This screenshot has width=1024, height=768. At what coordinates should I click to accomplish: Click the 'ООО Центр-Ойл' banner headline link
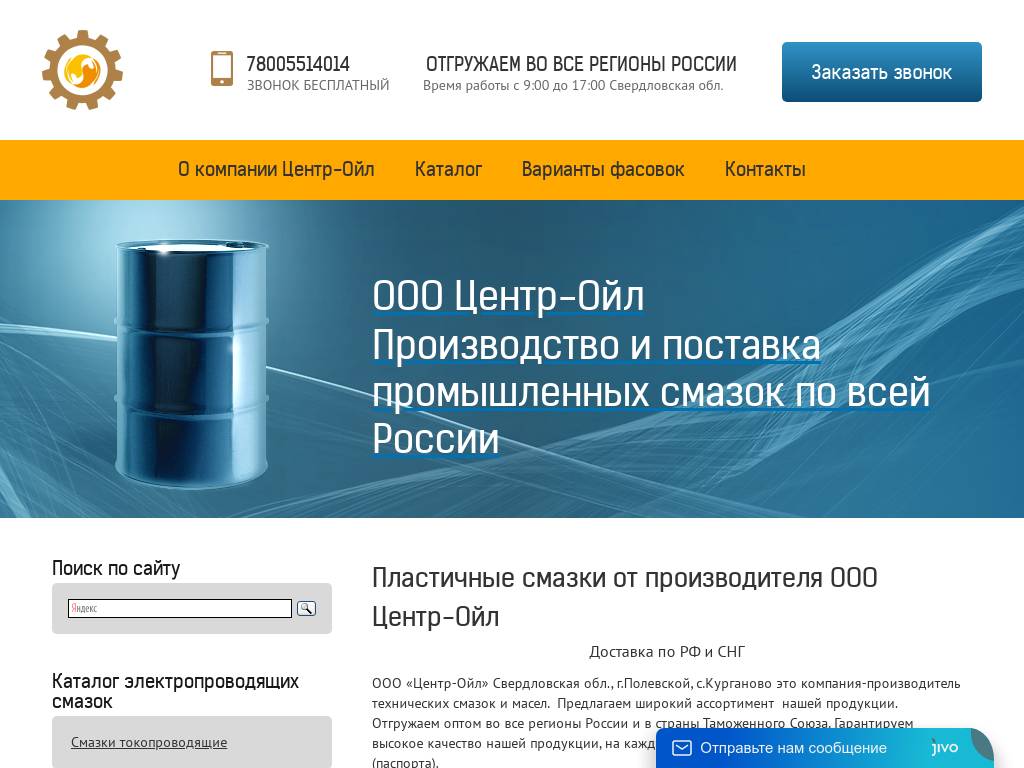(x=508, y=296)
